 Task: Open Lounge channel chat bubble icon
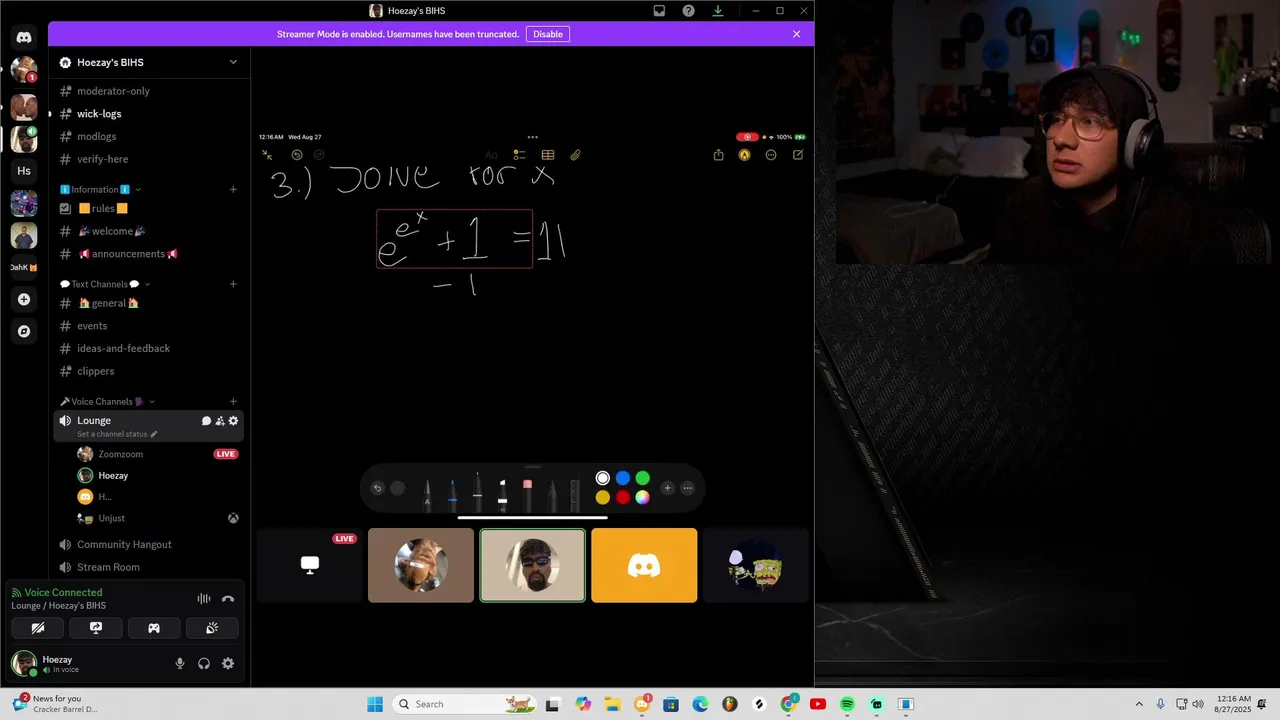click(x=206, y=421)
